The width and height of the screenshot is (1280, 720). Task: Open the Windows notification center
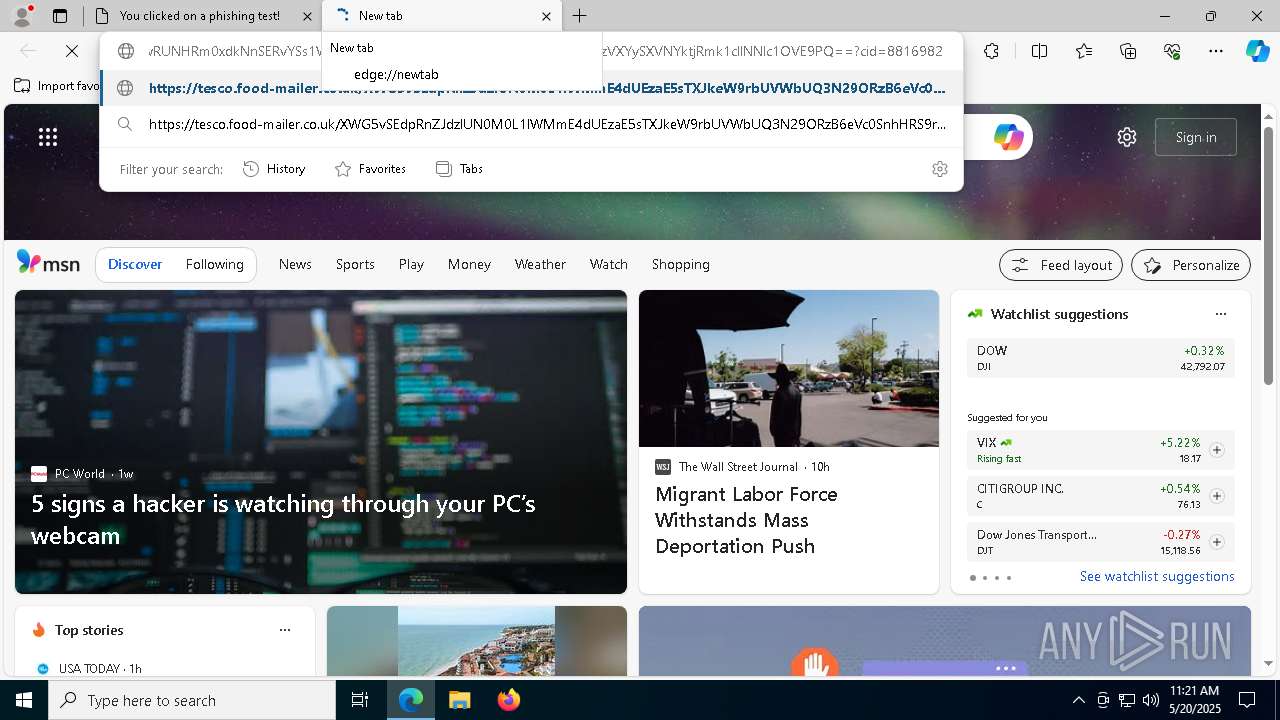click(1247, 700)
